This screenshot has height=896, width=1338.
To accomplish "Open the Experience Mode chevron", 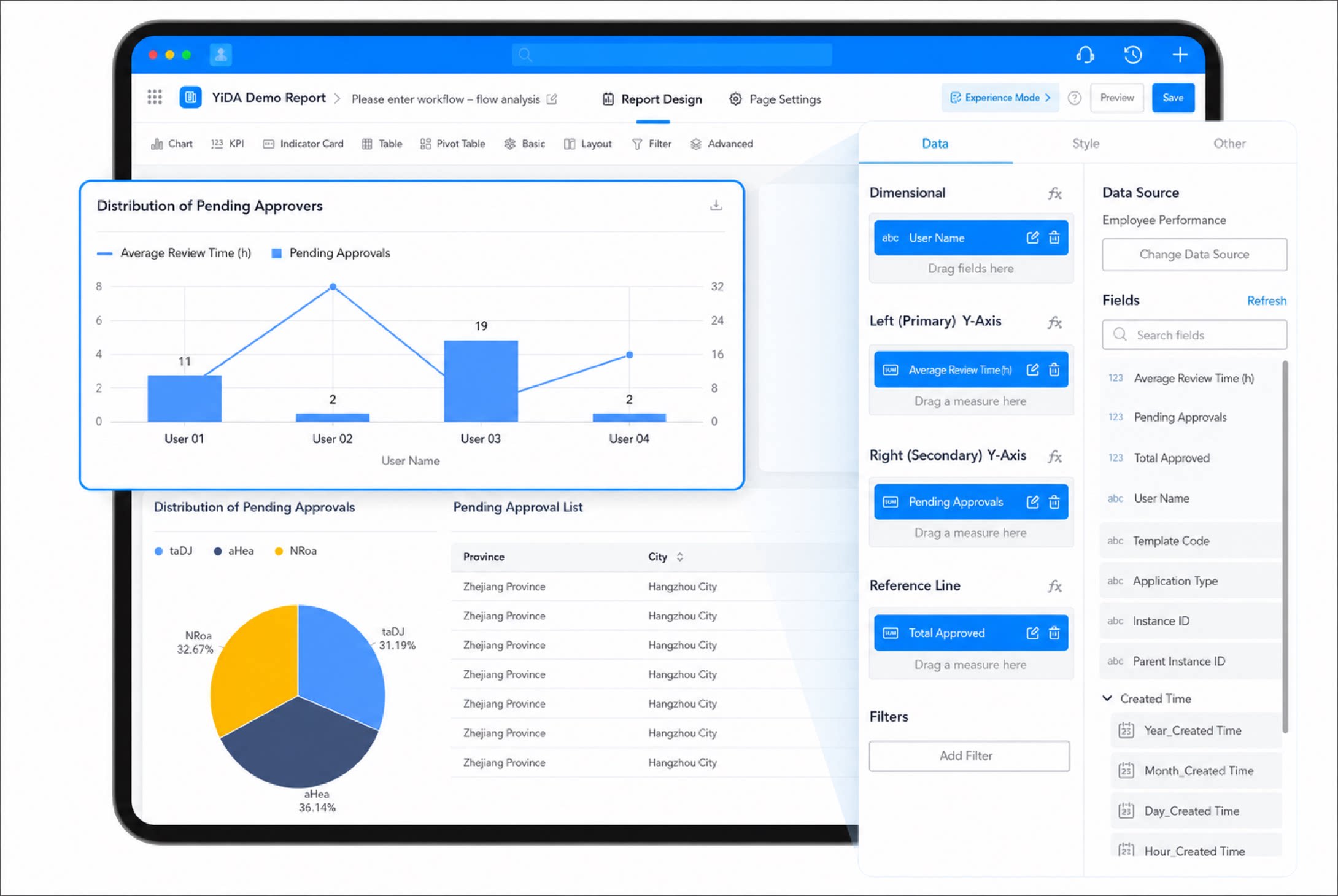I will coord(1048,98).
